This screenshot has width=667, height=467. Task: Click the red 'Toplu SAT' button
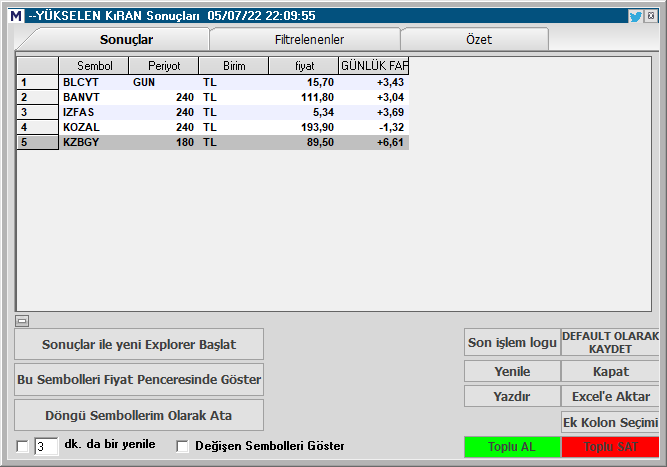[610, 447]
